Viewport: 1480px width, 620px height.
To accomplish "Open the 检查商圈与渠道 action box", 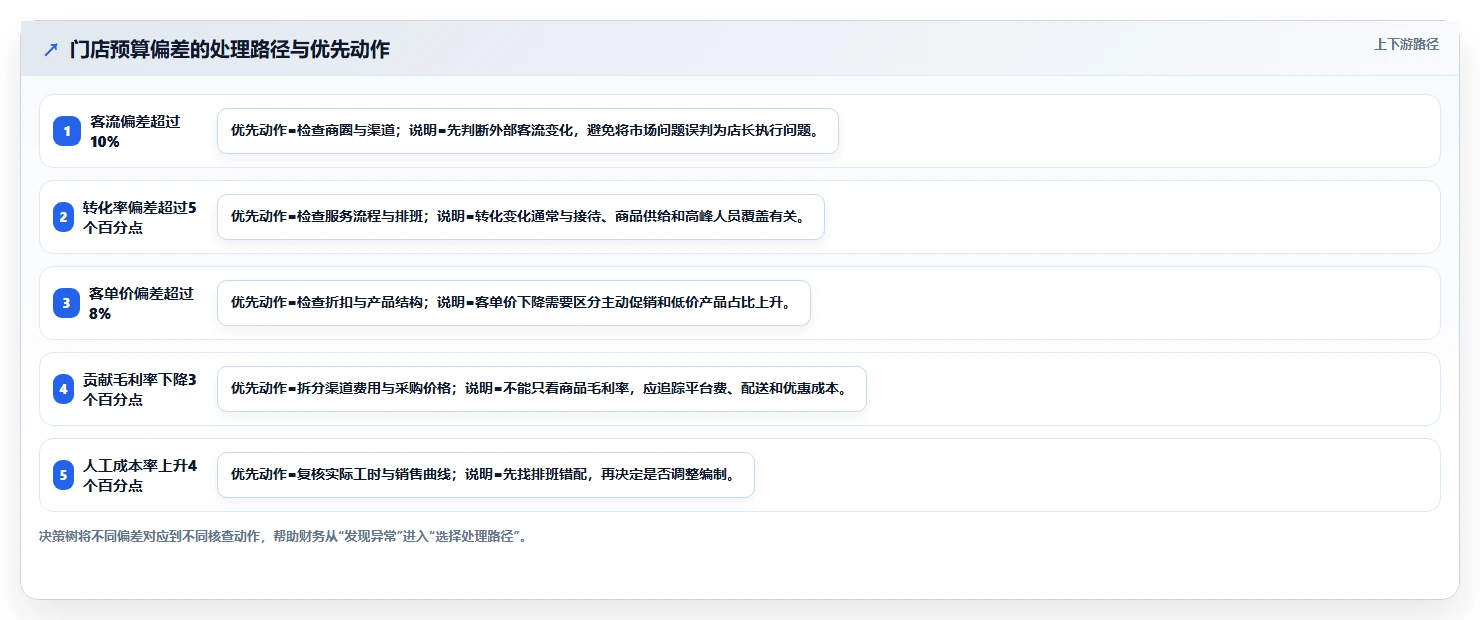I will [527, 131].
